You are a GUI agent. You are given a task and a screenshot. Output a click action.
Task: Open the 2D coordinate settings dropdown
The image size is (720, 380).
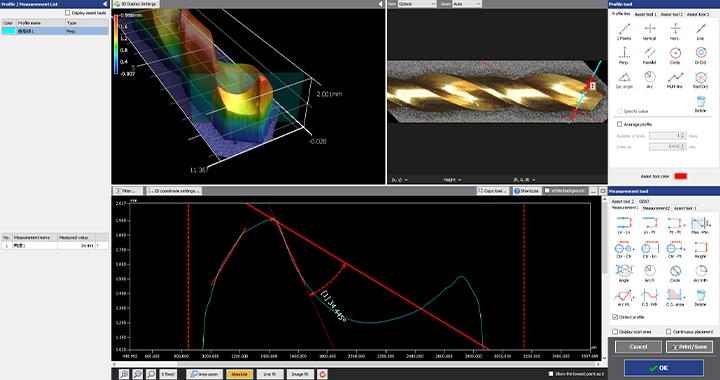coord(174,190)
